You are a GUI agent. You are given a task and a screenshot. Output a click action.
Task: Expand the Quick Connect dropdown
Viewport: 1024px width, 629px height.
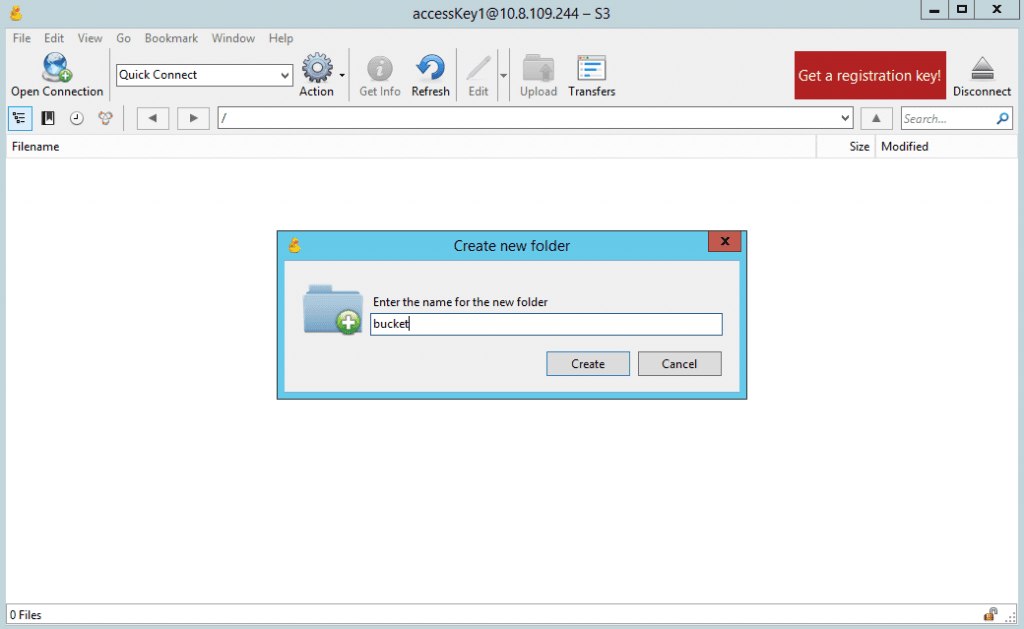point(283,75)
